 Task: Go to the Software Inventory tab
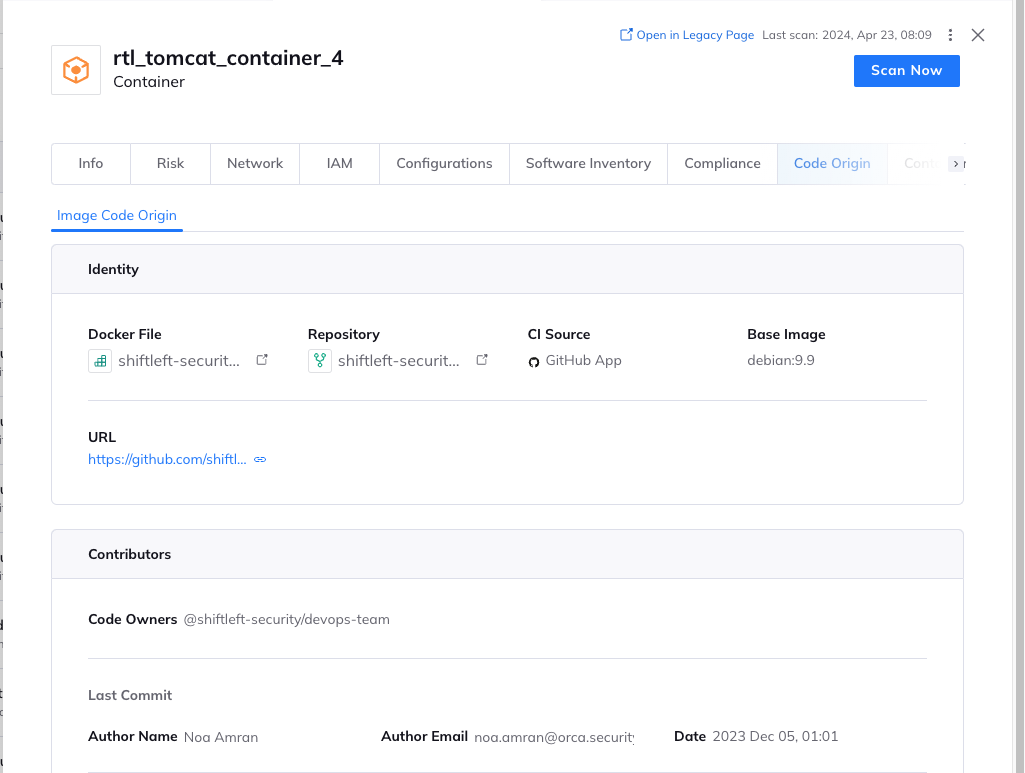[x=588, y=163]
